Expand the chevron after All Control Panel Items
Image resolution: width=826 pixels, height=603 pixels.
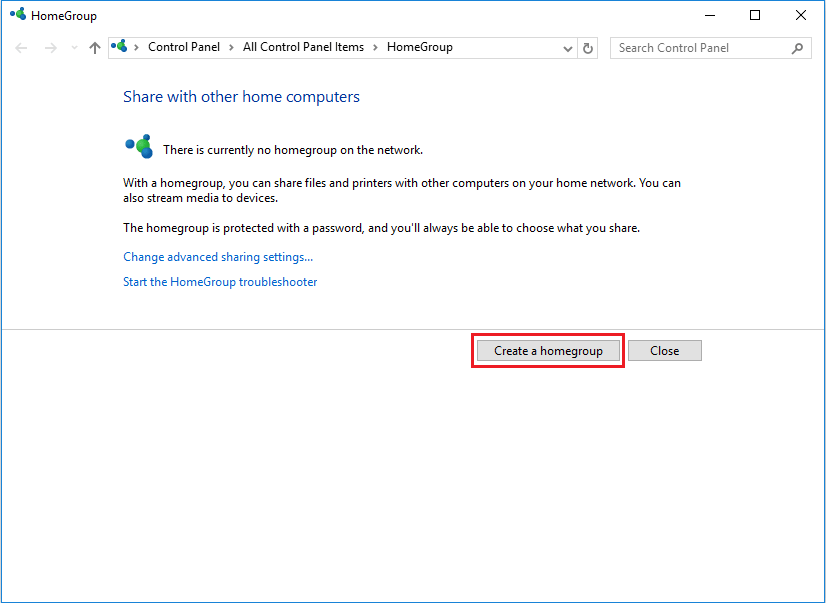375,47
